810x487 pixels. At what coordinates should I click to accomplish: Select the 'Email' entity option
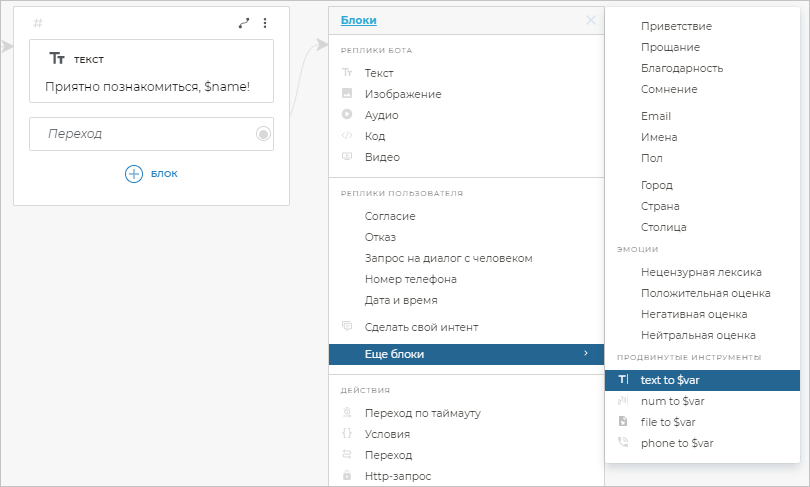[x=656, y=116]
